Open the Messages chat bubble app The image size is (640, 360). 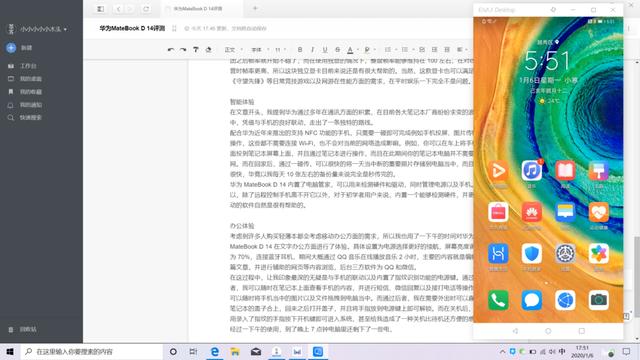(x=531, y=300)
